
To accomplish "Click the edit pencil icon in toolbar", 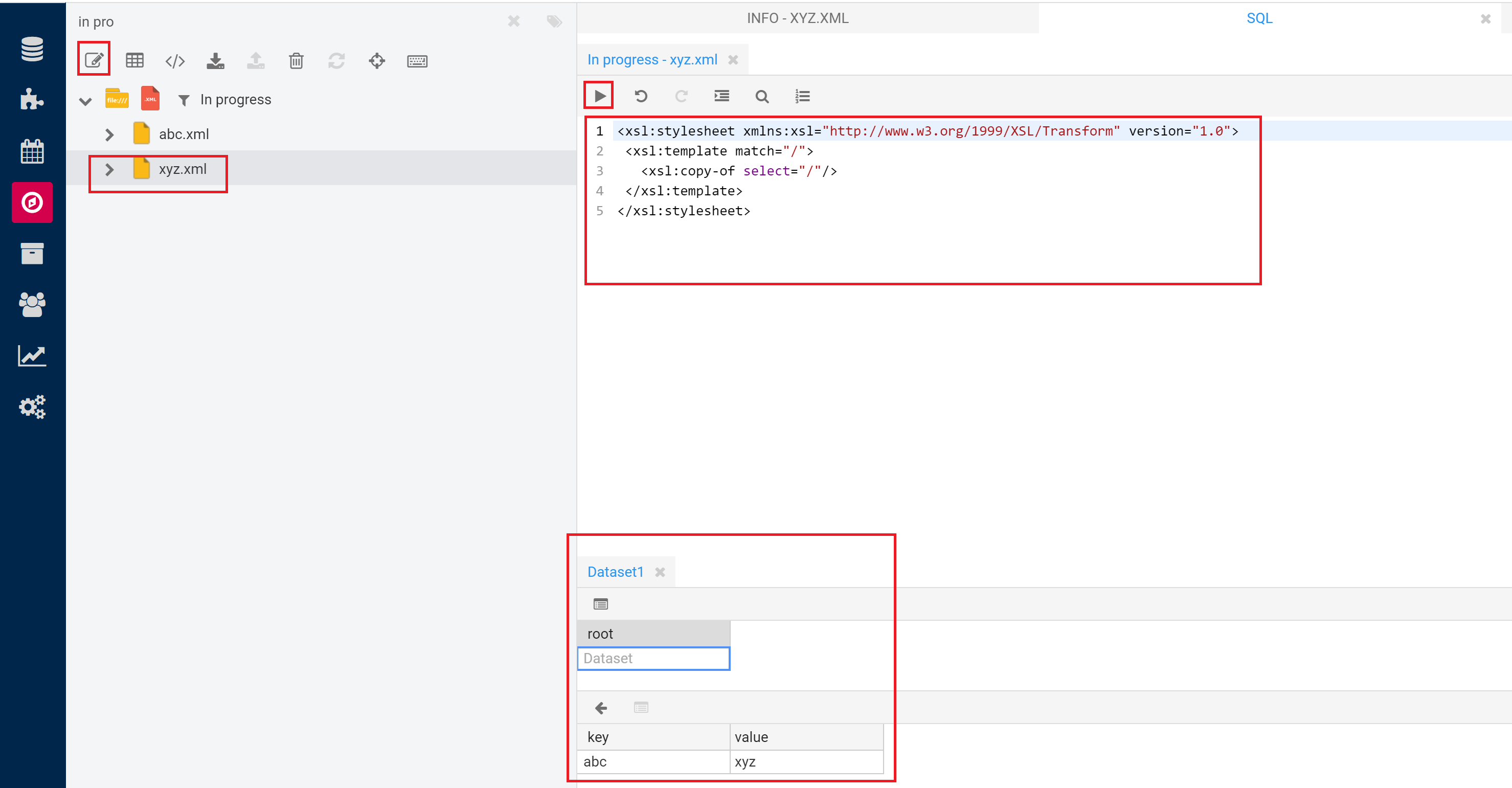I will [x=94, y=60].
